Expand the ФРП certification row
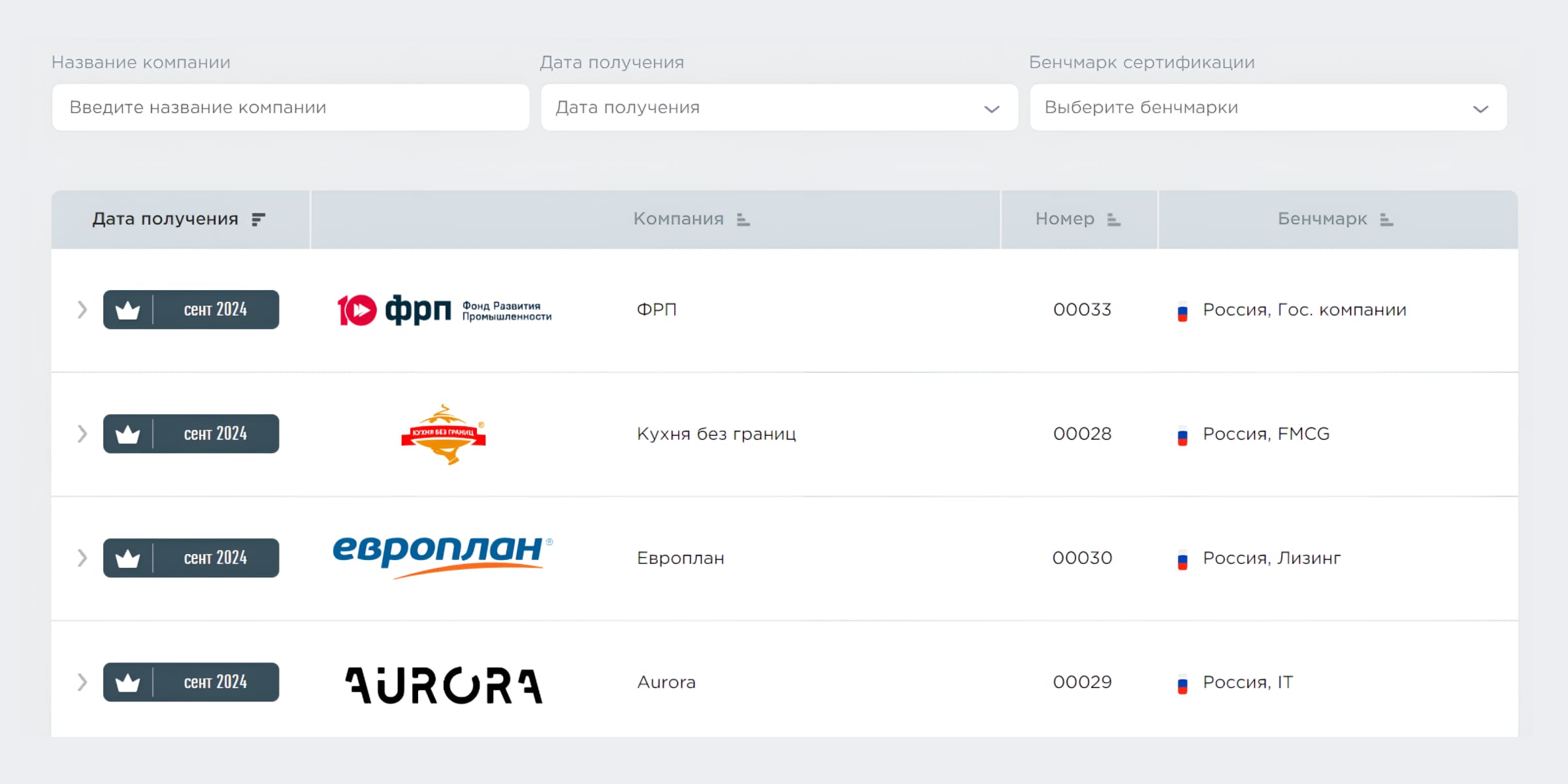This screenshot has height=784, width=1568. click(x=82, y=310)
